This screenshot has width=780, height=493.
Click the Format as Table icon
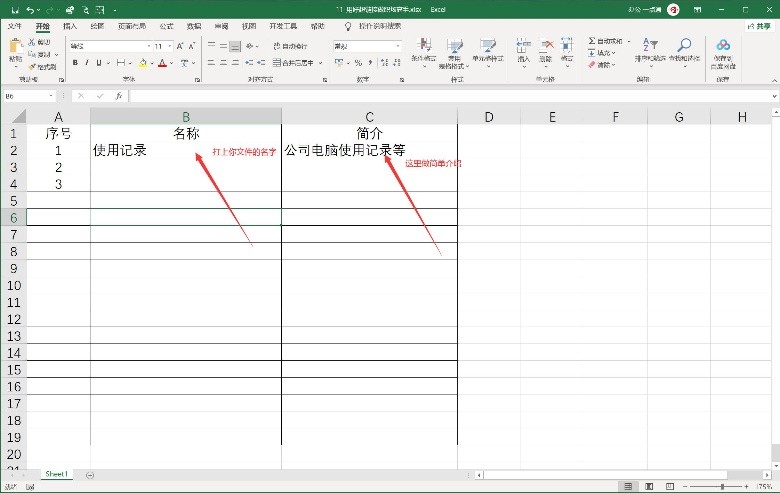[454, 46]
